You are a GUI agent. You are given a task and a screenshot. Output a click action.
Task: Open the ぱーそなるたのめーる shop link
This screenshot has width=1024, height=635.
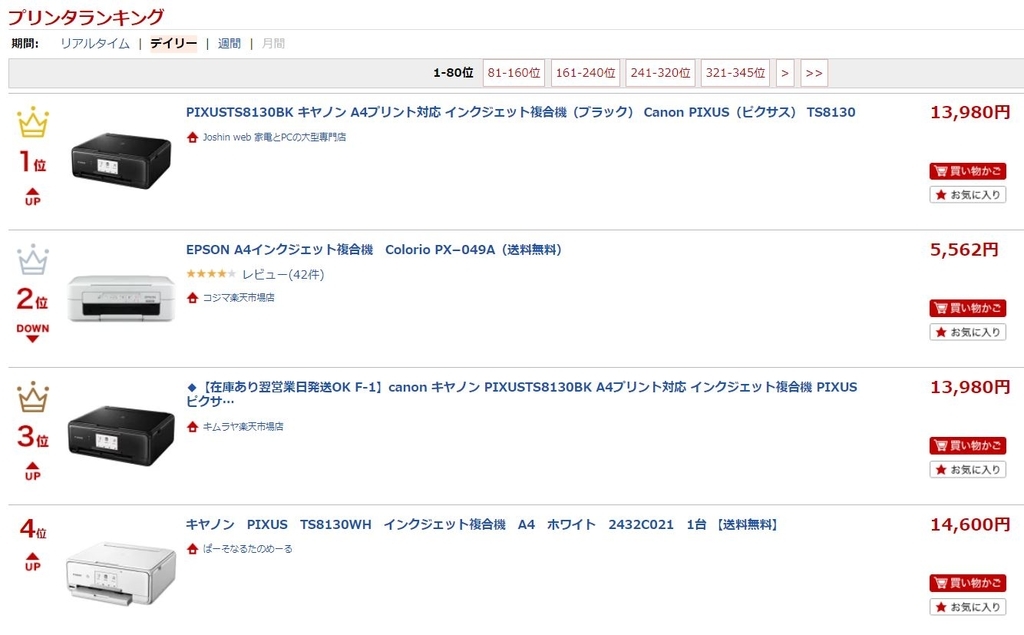(248, 549)
